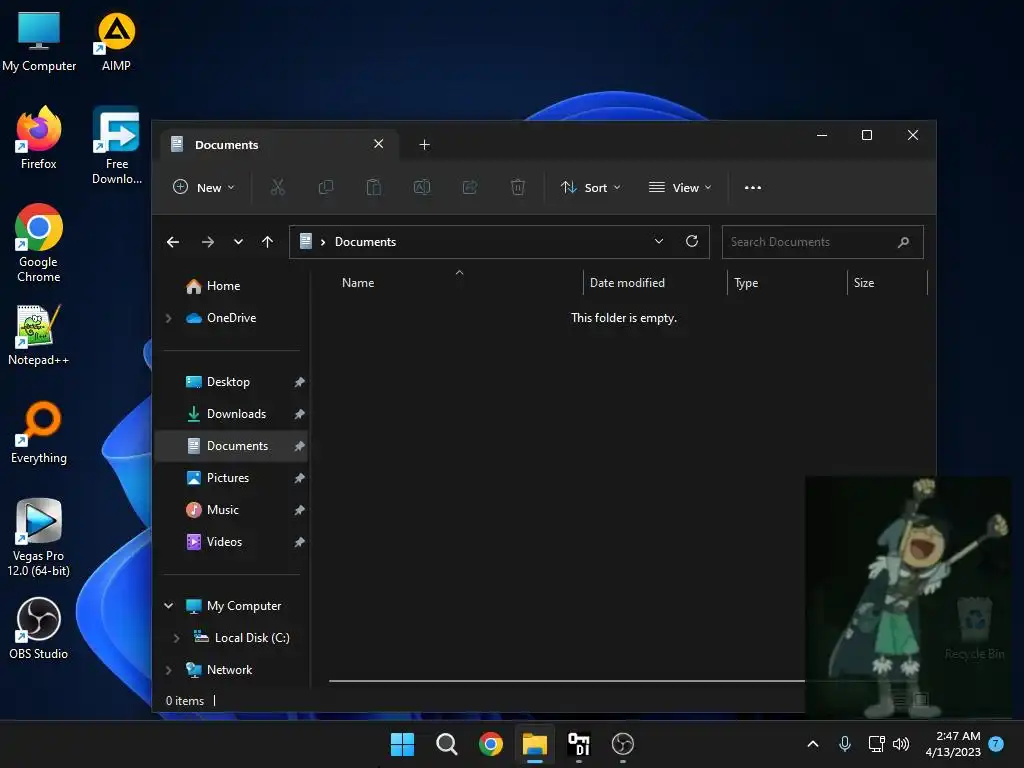The image size is (1024, 768).
Task: Click the Windows Start button
Action: tap(402, 744)
